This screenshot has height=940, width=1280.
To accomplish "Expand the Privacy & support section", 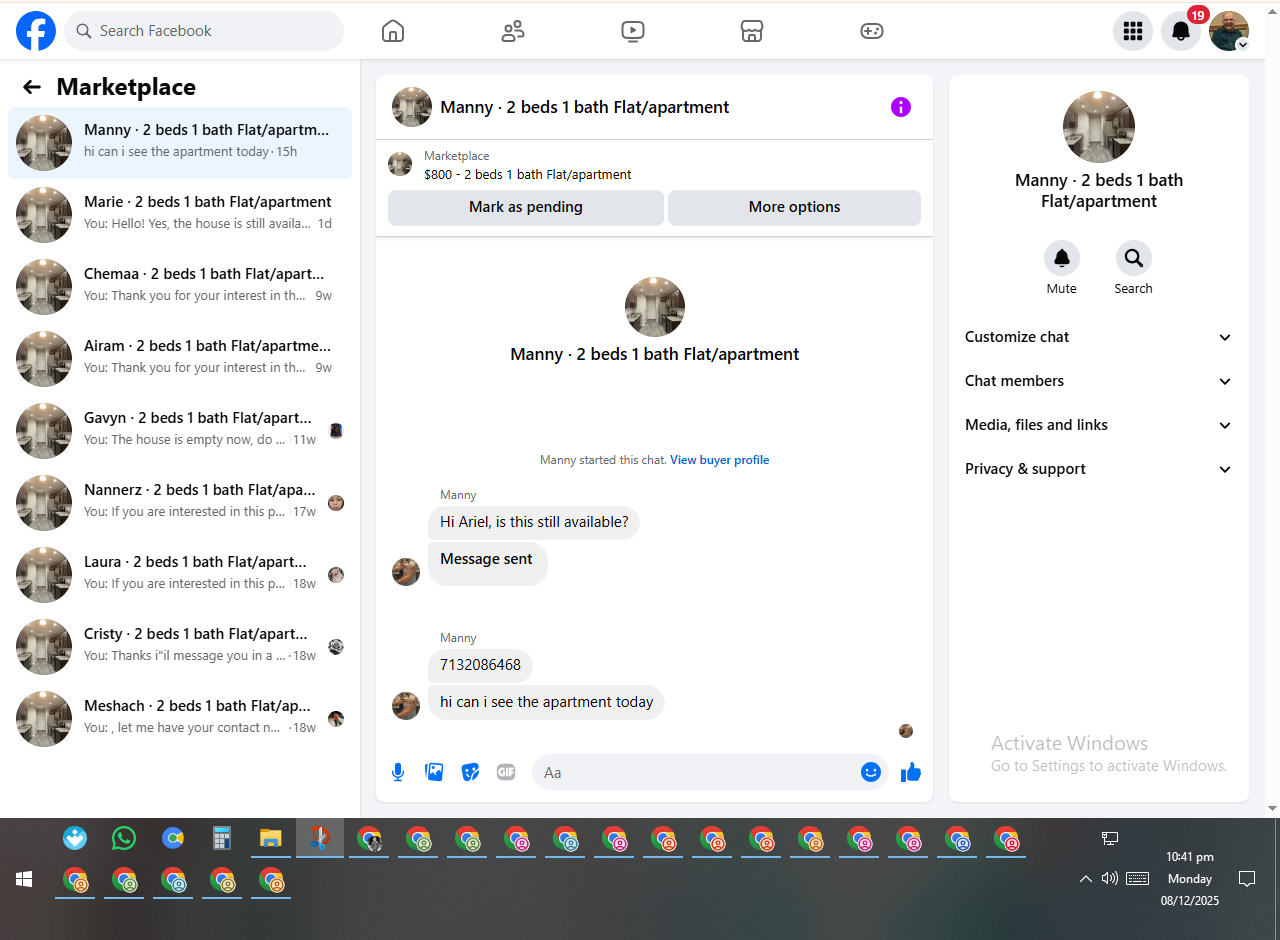I will [x=1099, y=469].
